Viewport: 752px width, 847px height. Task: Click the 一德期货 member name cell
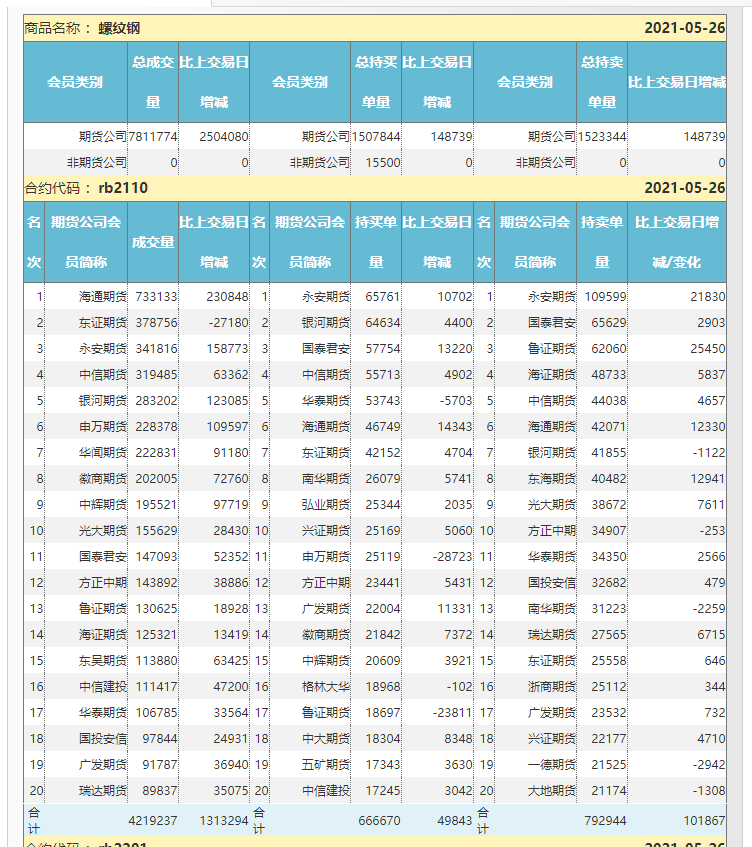pyautogui.click(x=551, y=764)
